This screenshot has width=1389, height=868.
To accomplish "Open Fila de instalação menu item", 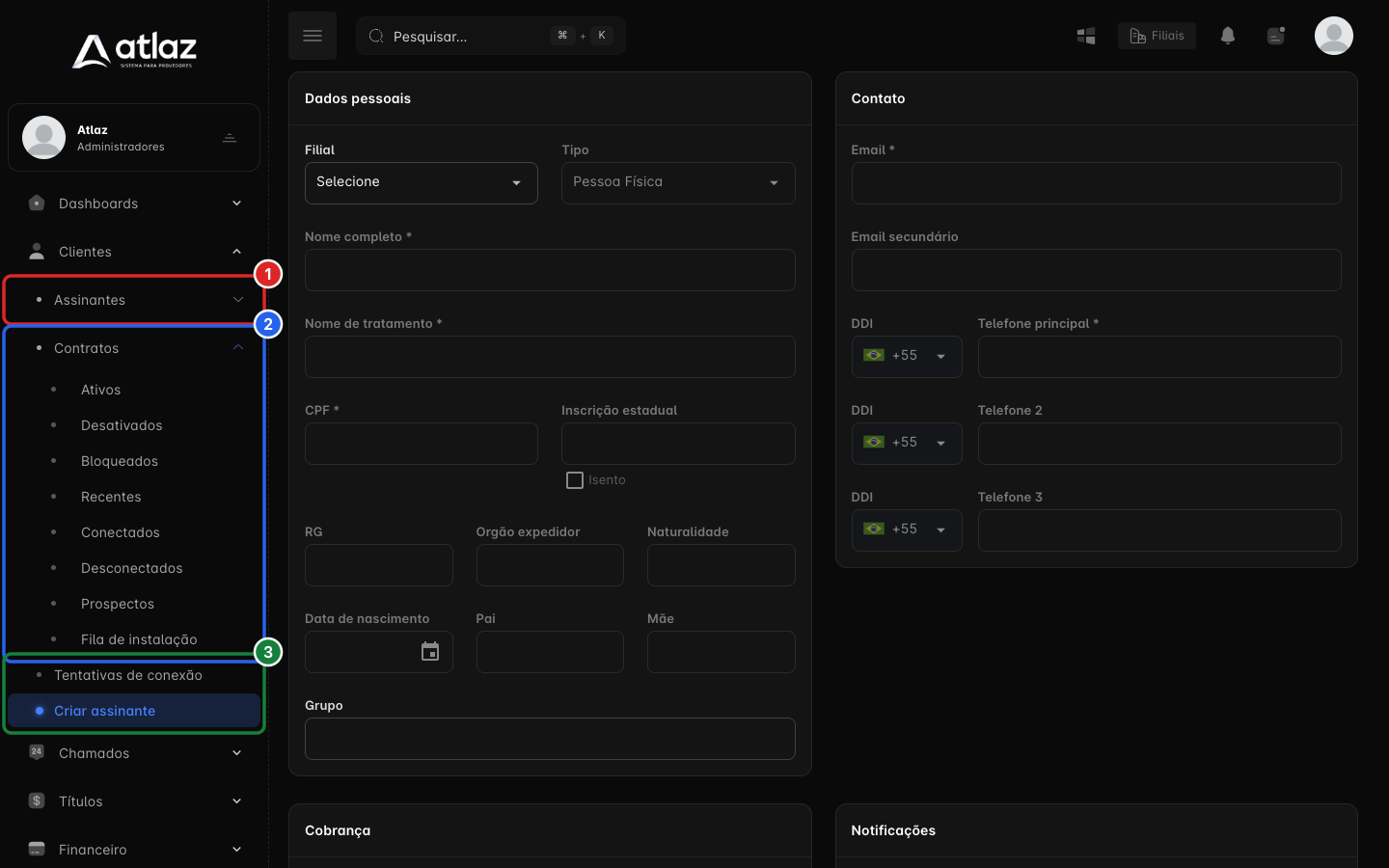I will pos(139,639).
